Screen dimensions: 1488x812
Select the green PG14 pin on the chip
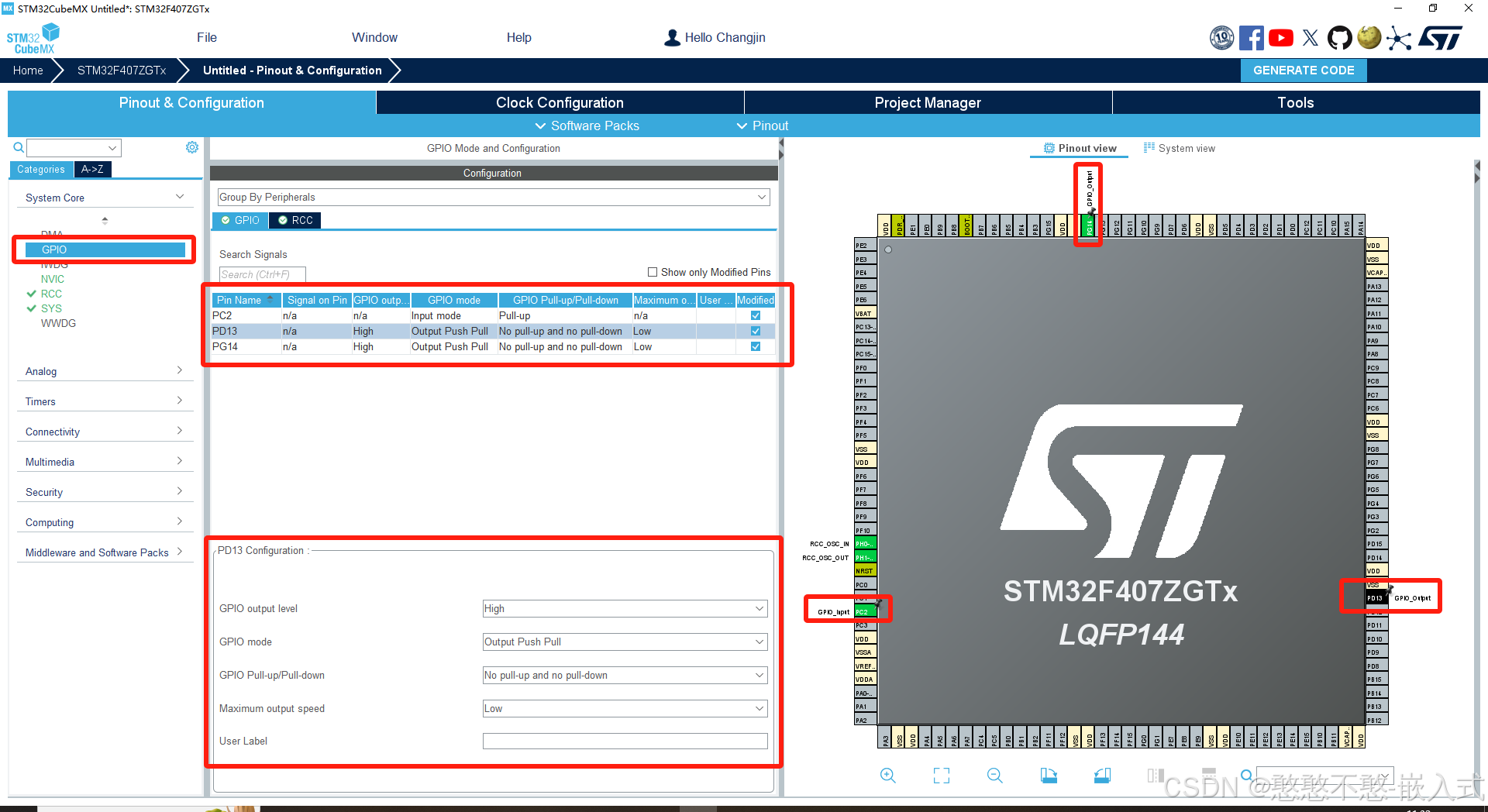(1089, 225)
